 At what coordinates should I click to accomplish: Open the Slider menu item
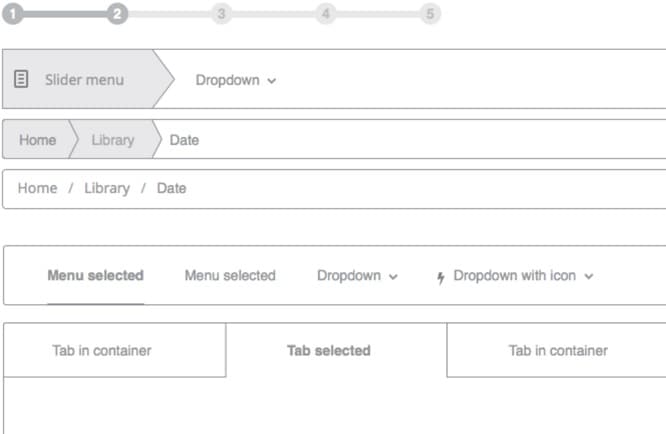pos(84,79)
